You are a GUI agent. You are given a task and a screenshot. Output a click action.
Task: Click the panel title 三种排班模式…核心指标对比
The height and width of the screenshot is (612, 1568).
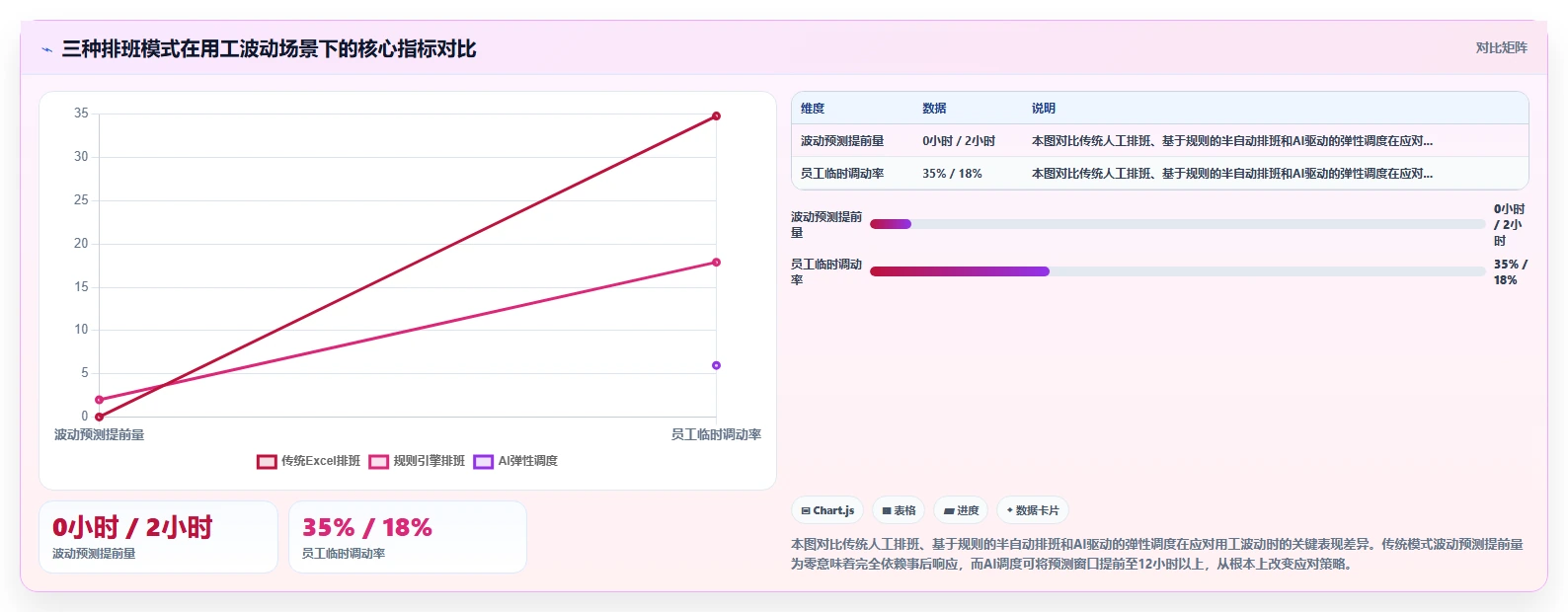pos(269,49)
